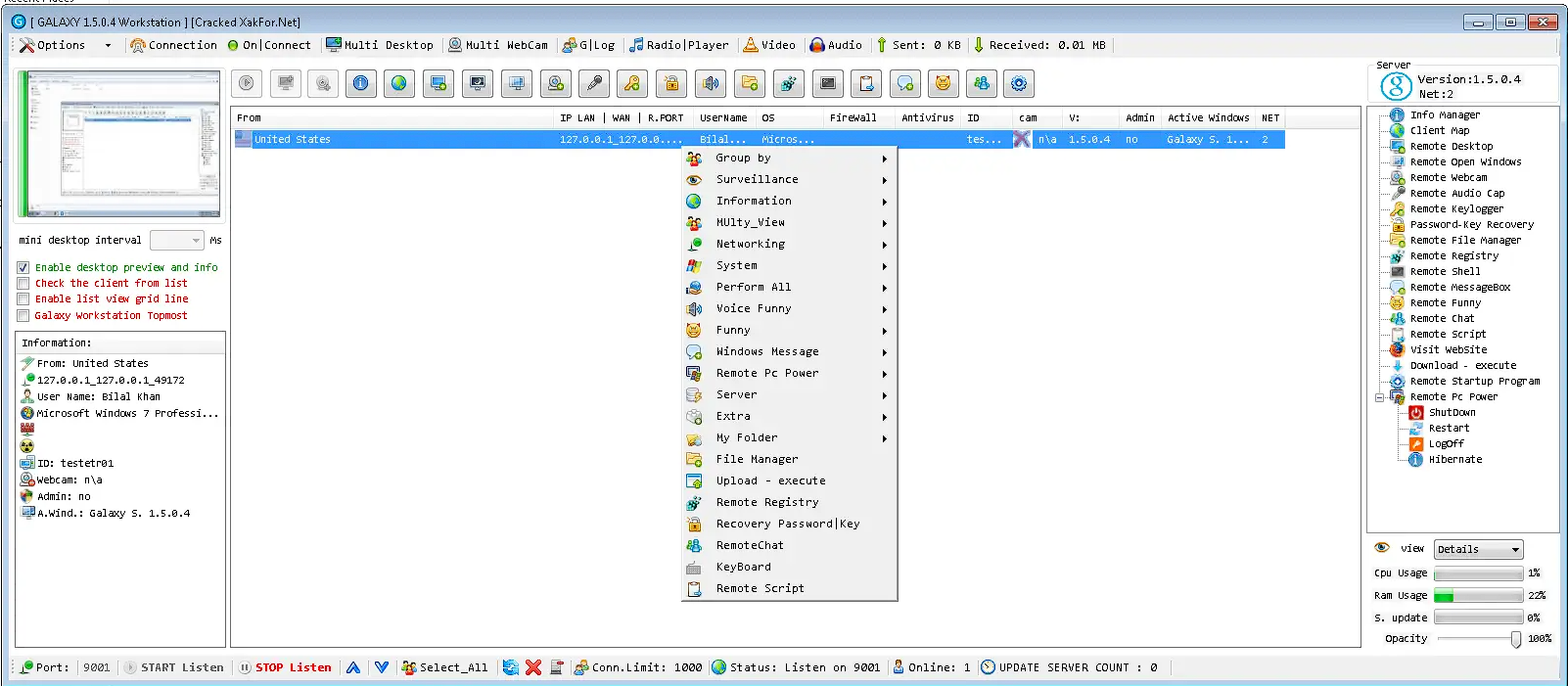Click the key keylogger toolbar icon
This screenshot has height=686, width=1568.
click(x=632, y=84)
